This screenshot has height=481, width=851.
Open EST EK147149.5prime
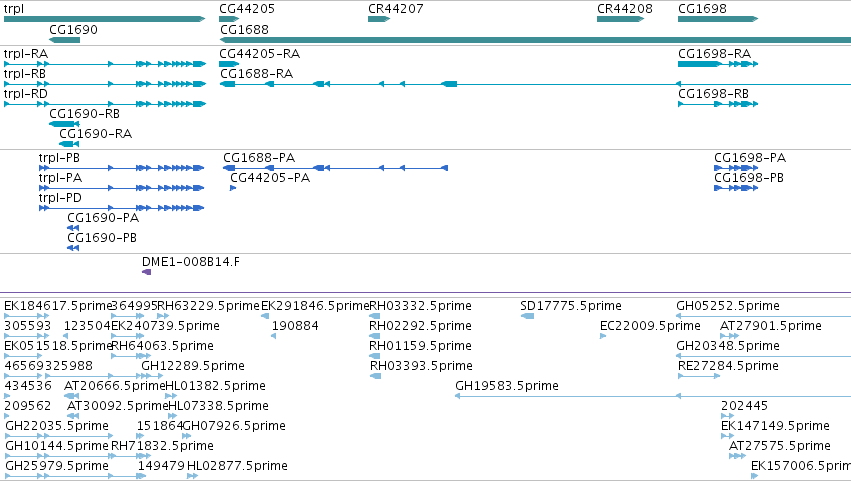[727, 436]
